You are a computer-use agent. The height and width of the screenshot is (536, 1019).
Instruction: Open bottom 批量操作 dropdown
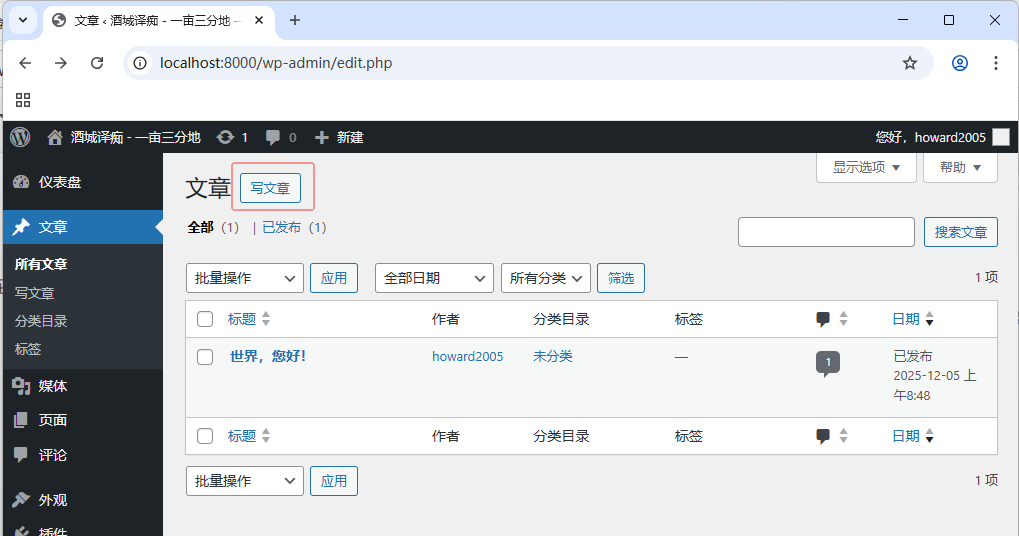point(245,481)
